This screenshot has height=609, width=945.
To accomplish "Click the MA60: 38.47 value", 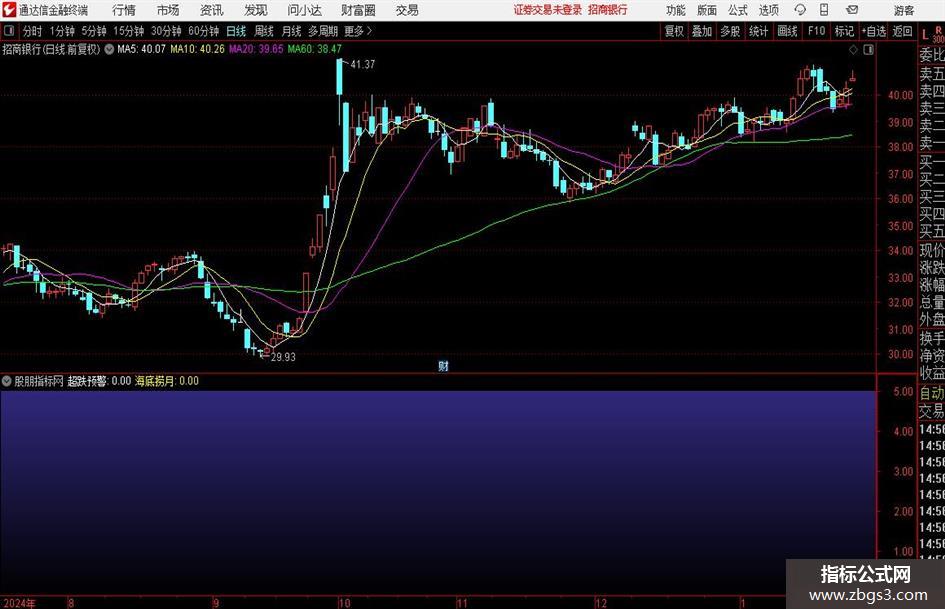I will [315, 49].
